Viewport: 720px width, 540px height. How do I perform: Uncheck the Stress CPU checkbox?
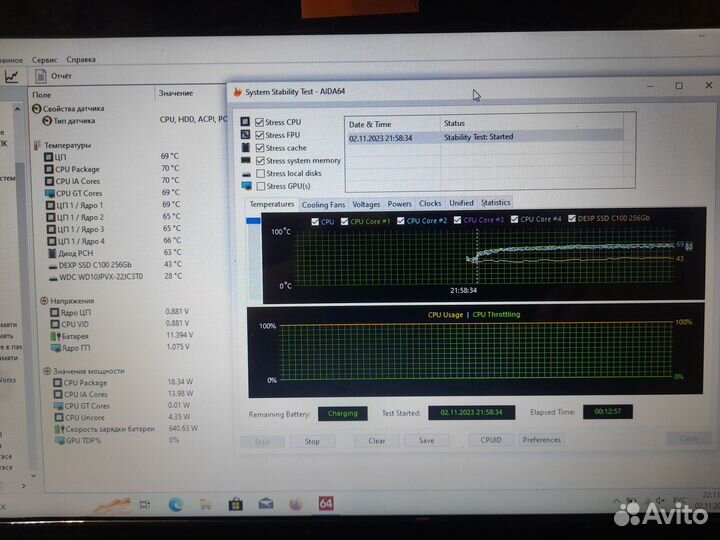tap(259, 122)
